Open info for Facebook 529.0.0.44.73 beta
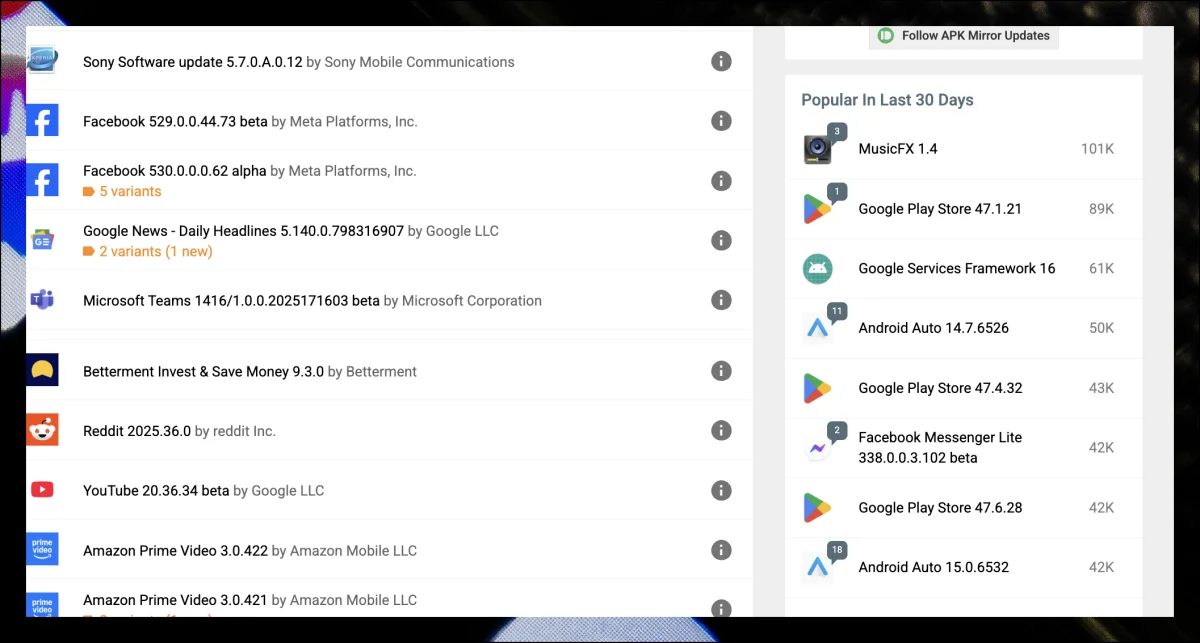Screen dimensions: 1200x643 720,121
